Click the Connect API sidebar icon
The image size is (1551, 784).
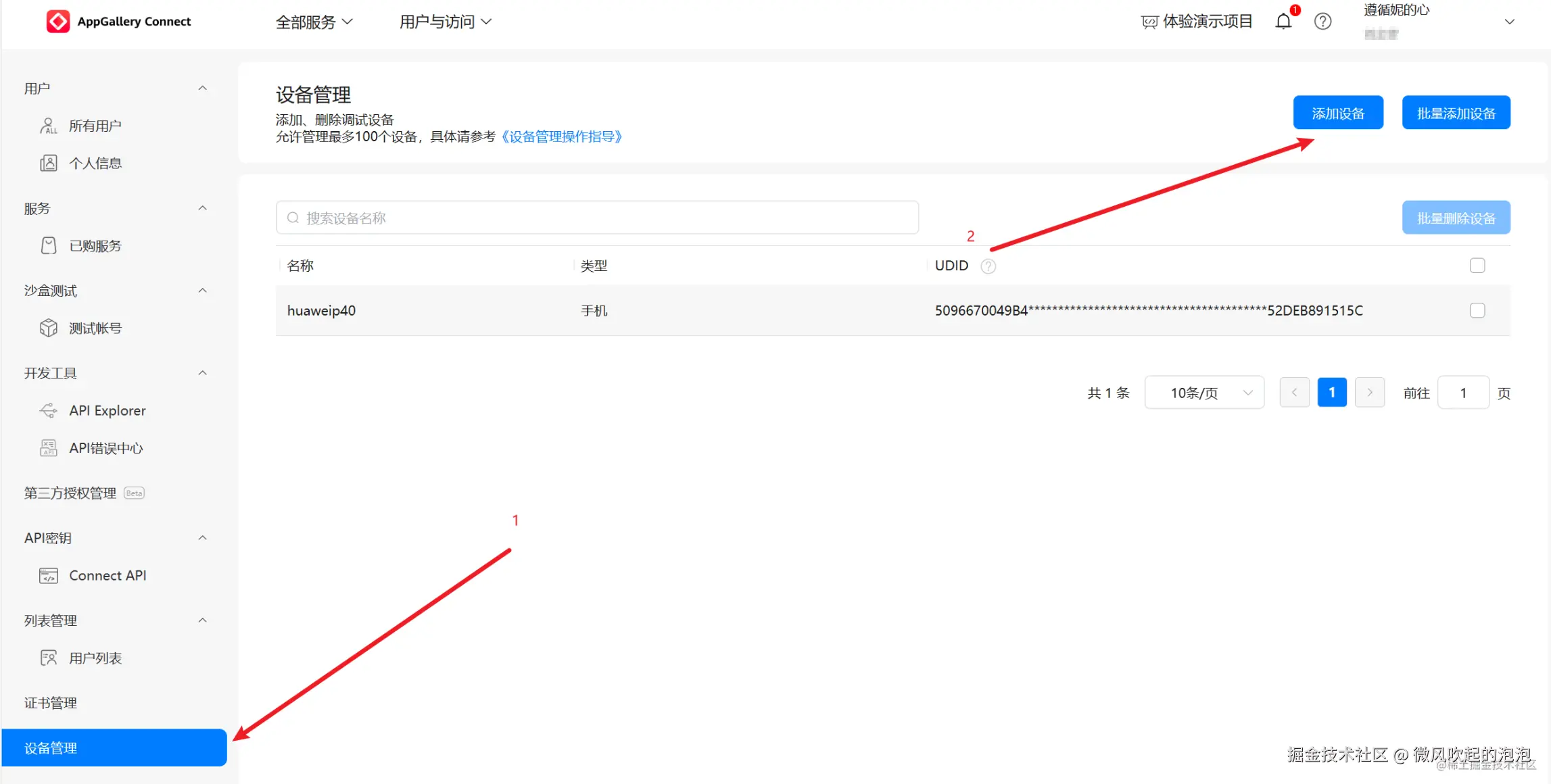coord(49,576)
